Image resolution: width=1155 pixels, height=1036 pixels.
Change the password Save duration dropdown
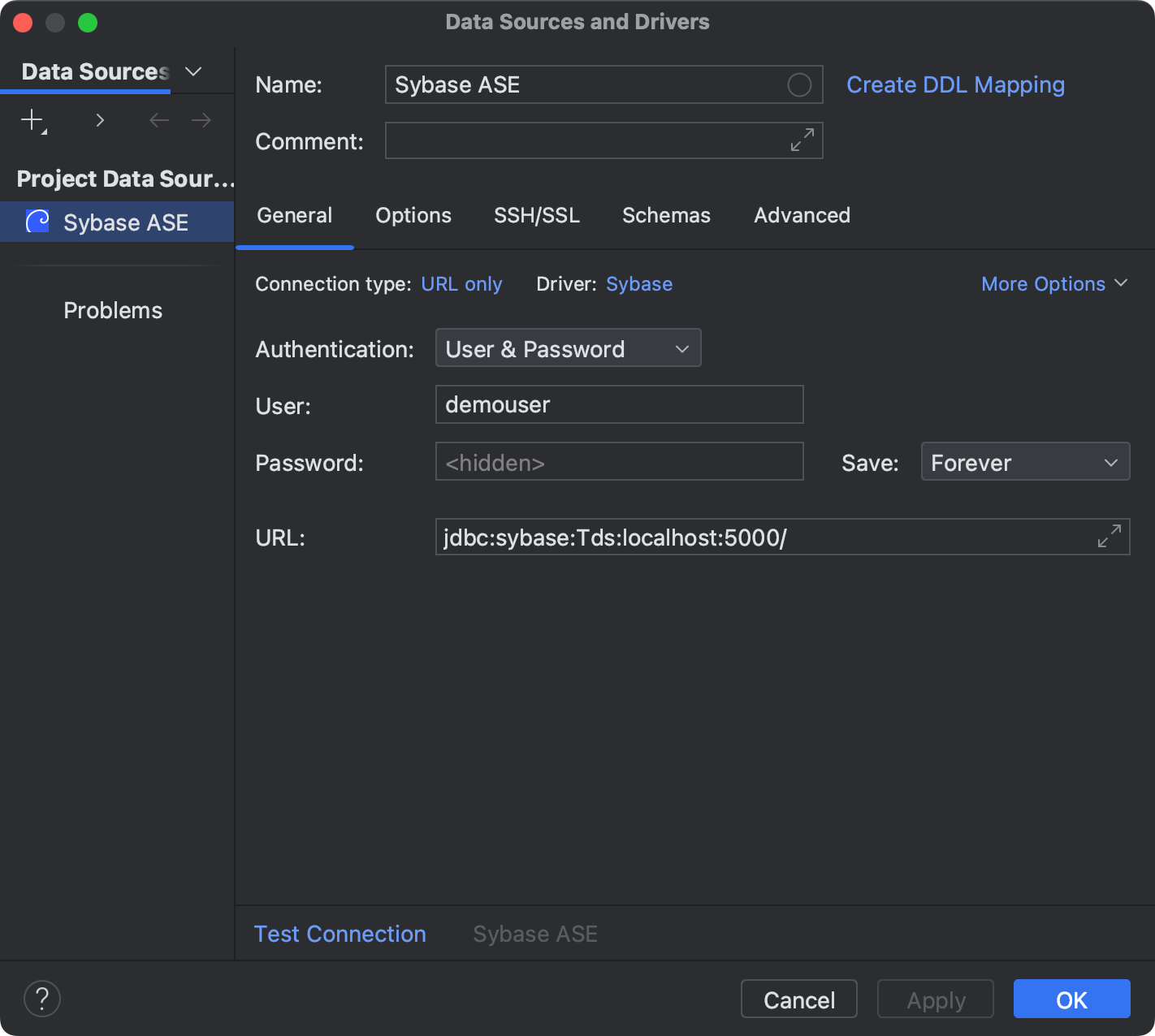(x=1025, y=461)
